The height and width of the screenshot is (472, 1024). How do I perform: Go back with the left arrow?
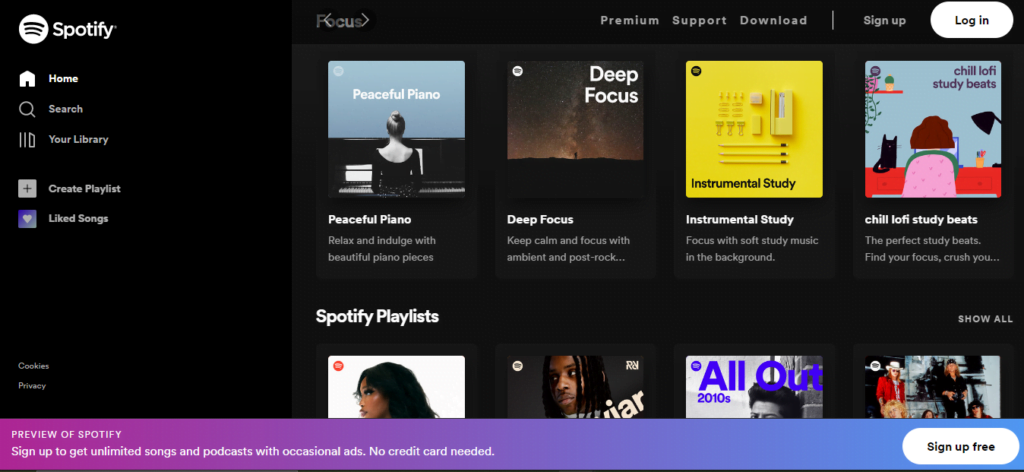point(328,20)
